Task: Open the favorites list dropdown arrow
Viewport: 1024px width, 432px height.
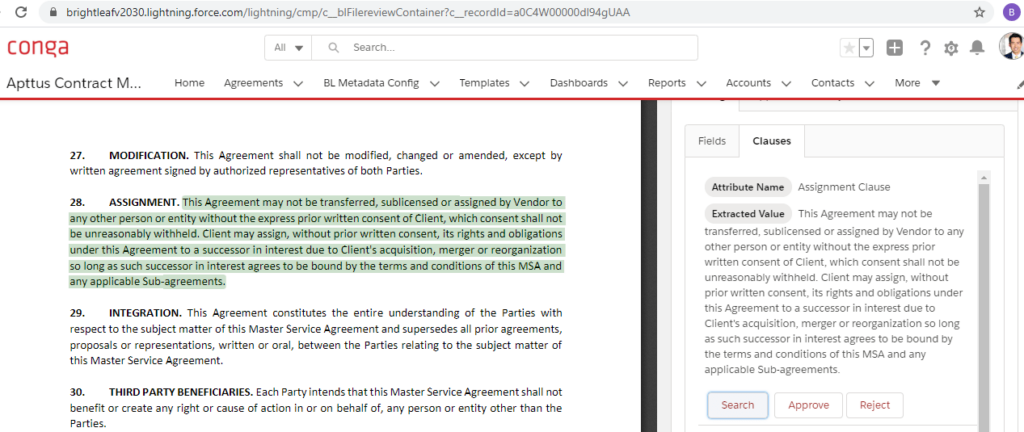Action: click(x=866, y=48)
